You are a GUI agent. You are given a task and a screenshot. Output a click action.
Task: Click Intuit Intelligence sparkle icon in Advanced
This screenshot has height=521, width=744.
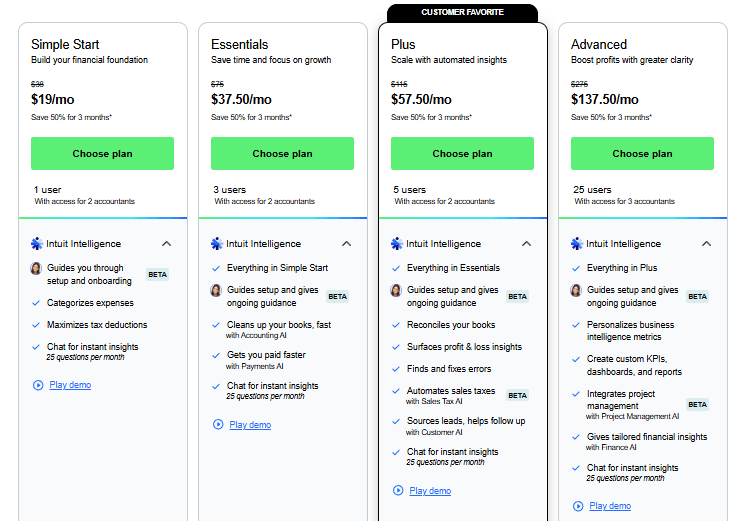[x=577, y=244]
